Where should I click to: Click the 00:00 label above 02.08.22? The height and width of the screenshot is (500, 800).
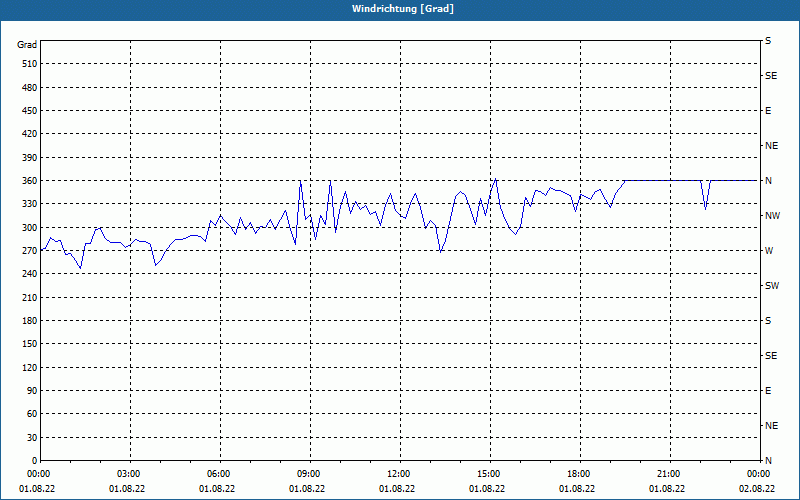757,474
